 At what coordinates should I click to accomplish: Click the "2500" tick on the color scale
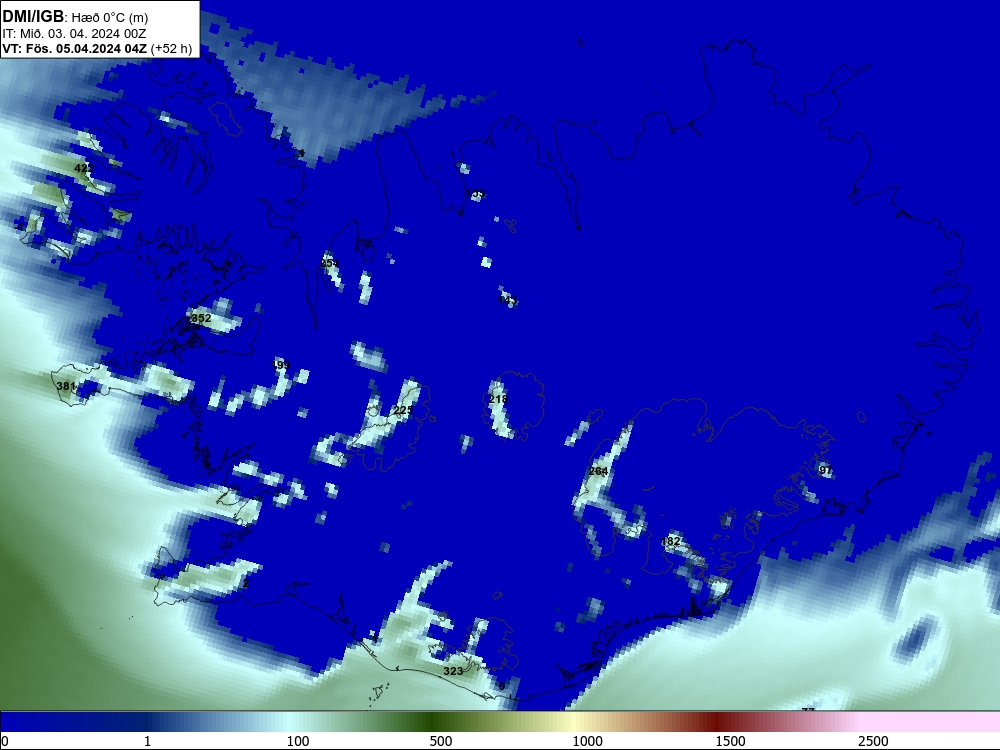pyautogui.click(x=873, y=741)
